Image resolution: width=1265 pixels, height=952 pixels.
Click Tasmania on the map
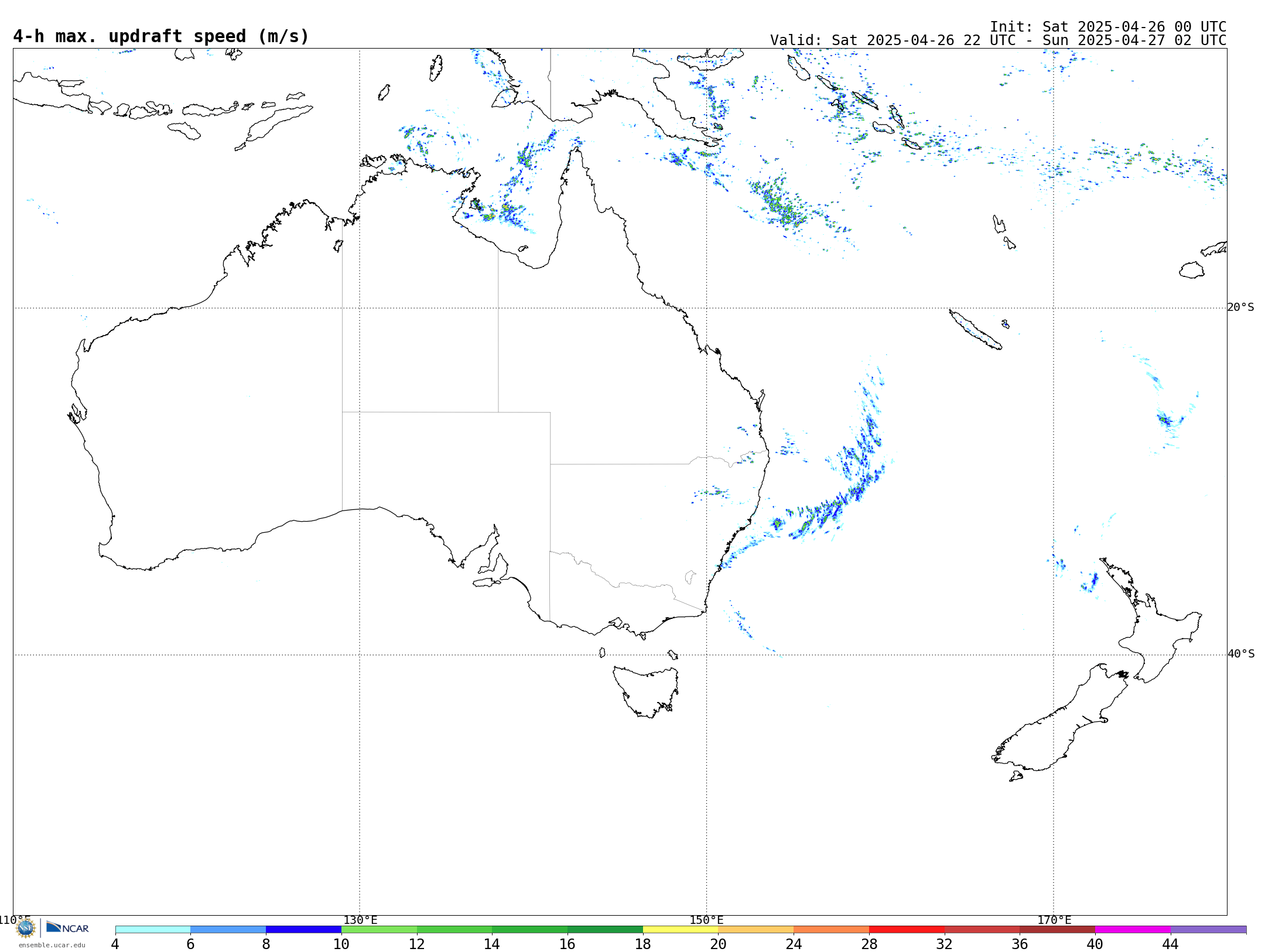click(x=646, y=691)
